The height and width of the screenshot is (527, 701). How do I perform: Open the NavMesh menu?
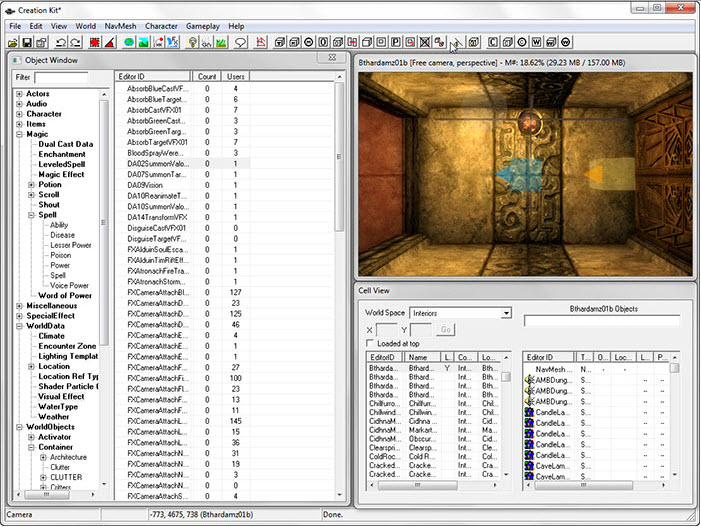tap(122, 25)
